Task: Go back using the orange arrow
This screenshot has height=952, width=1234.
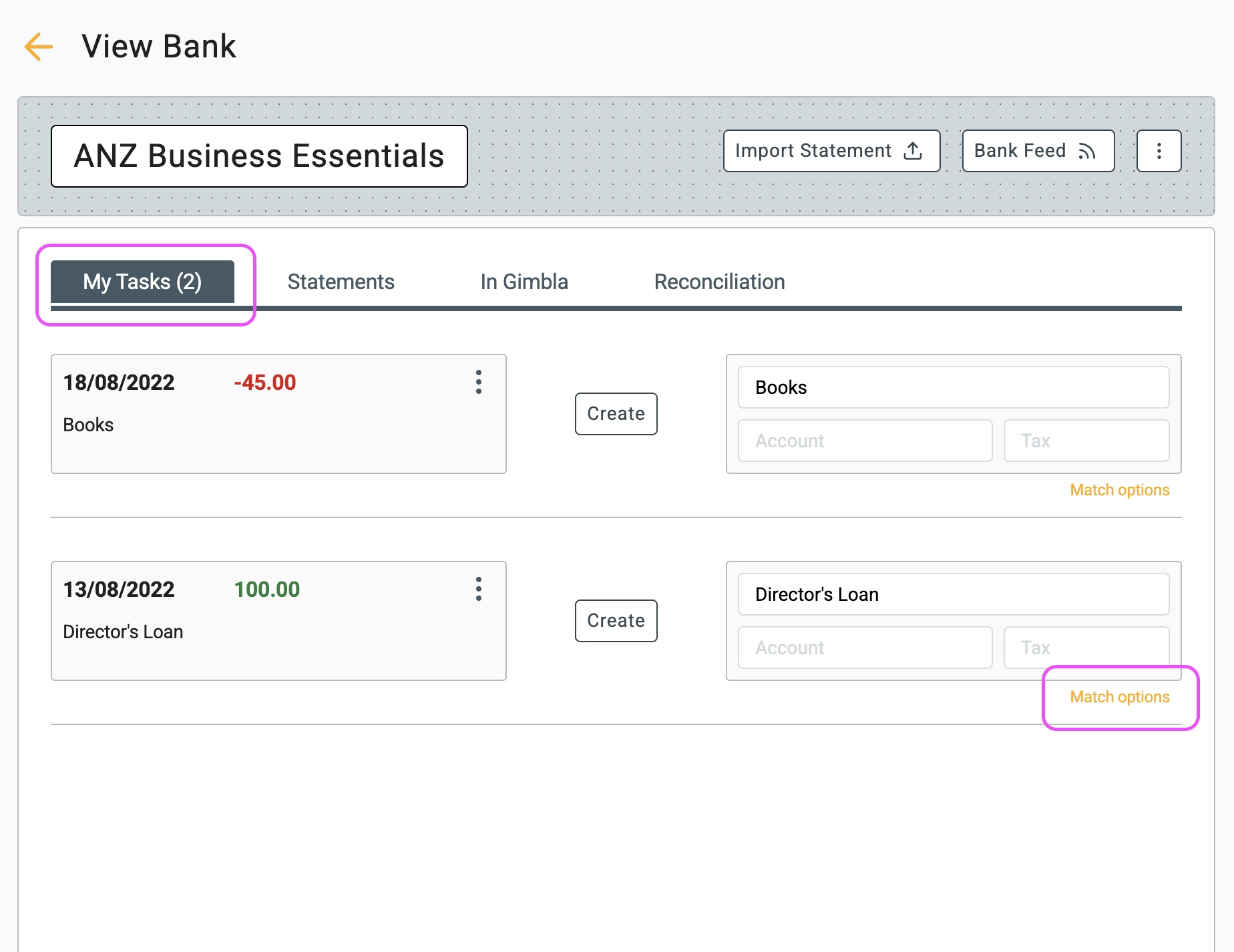Action: pyautogui.click(x=38, y=47)
